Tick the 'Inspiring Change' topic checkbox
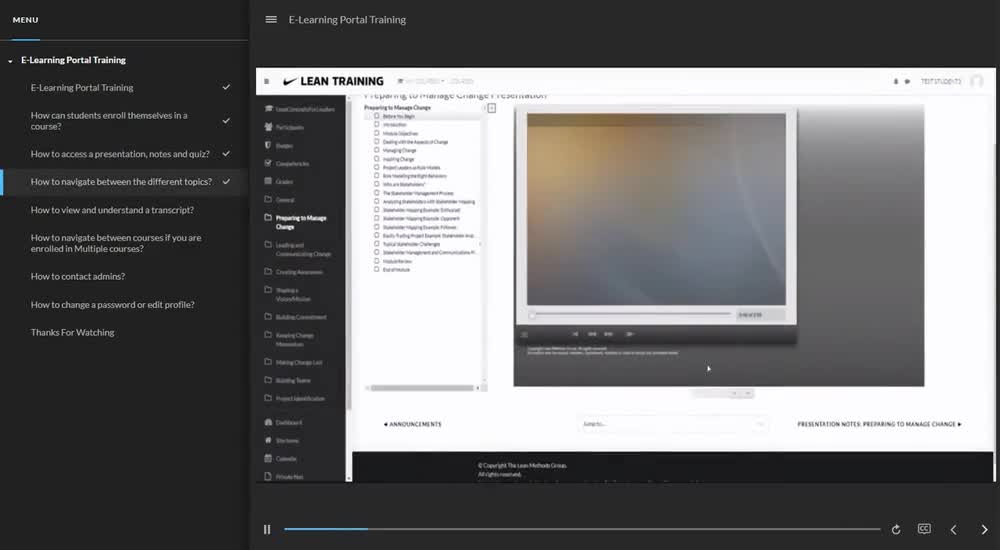1000x550 pixels. 376,159
